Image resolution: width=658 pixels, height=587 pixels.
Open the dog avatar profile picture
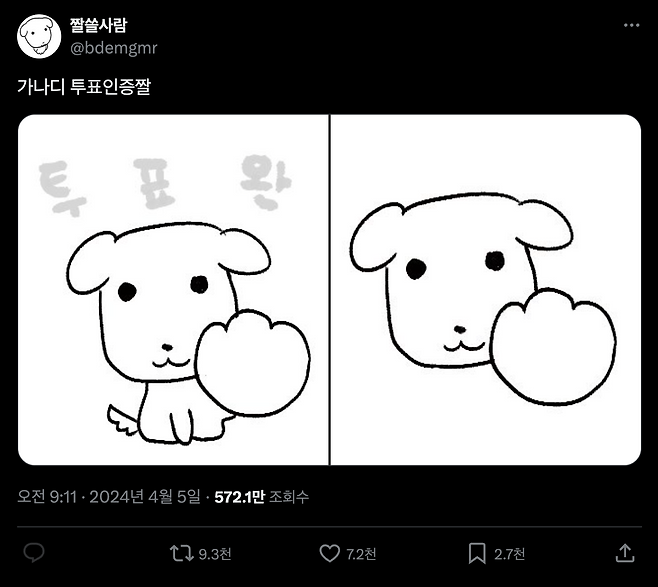click(39, 37)
